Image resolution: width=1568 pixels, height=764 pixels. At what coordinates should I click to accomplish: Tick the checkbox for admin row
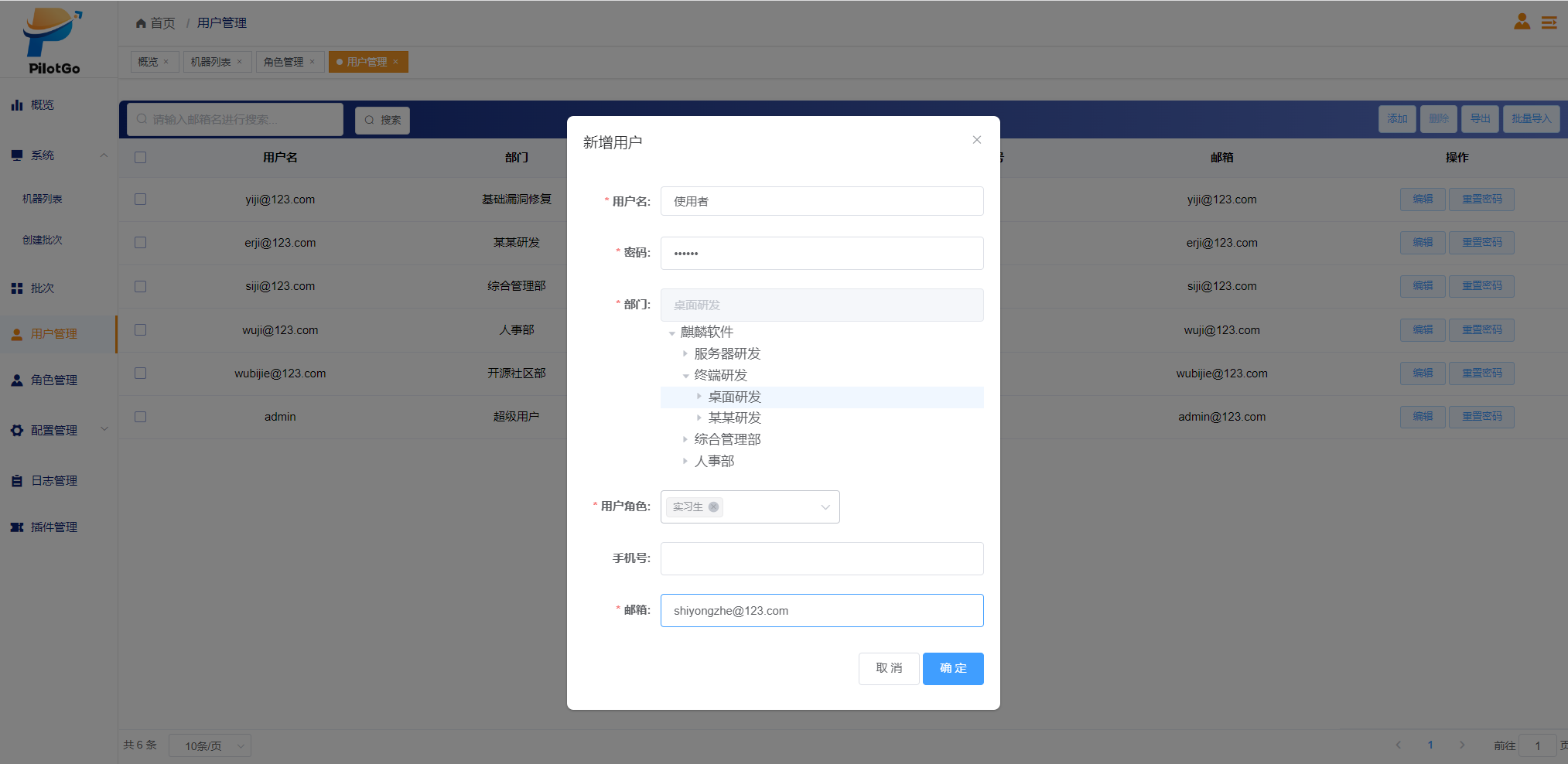140,417
